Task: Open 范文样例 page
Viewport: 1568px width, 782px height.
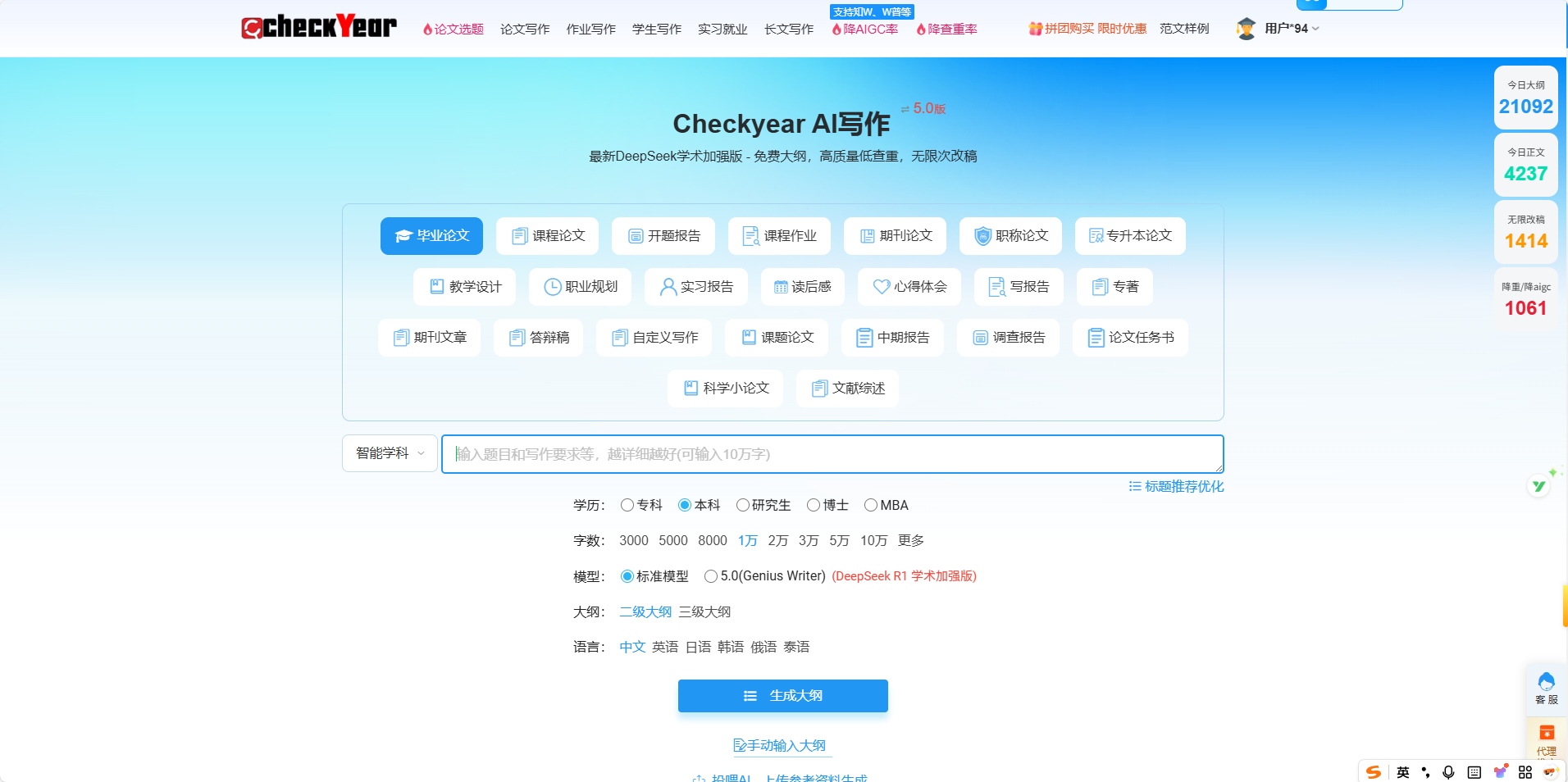Action: [1184, 29]
